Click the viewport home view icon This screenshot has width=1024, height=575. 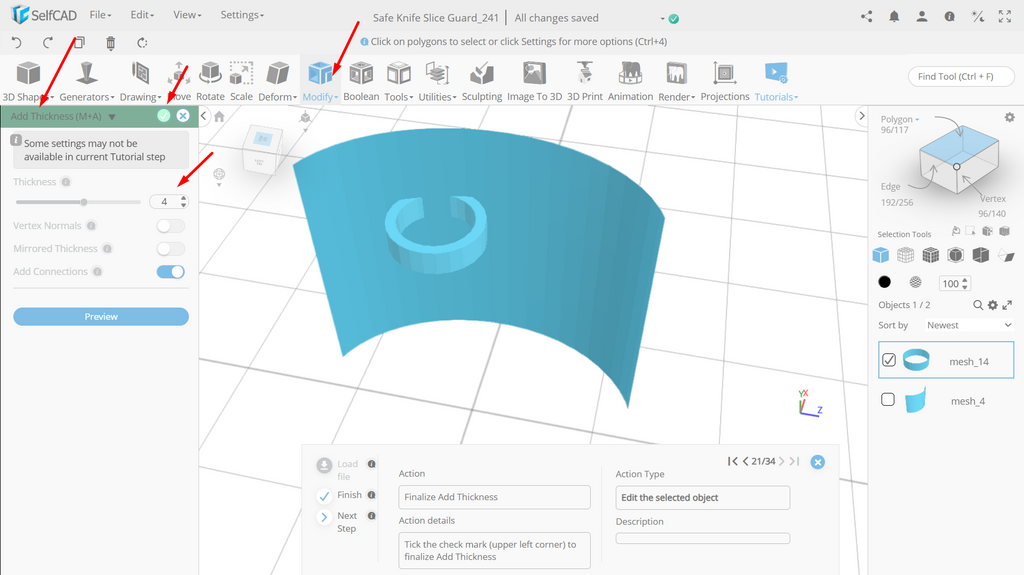(219, 117)
